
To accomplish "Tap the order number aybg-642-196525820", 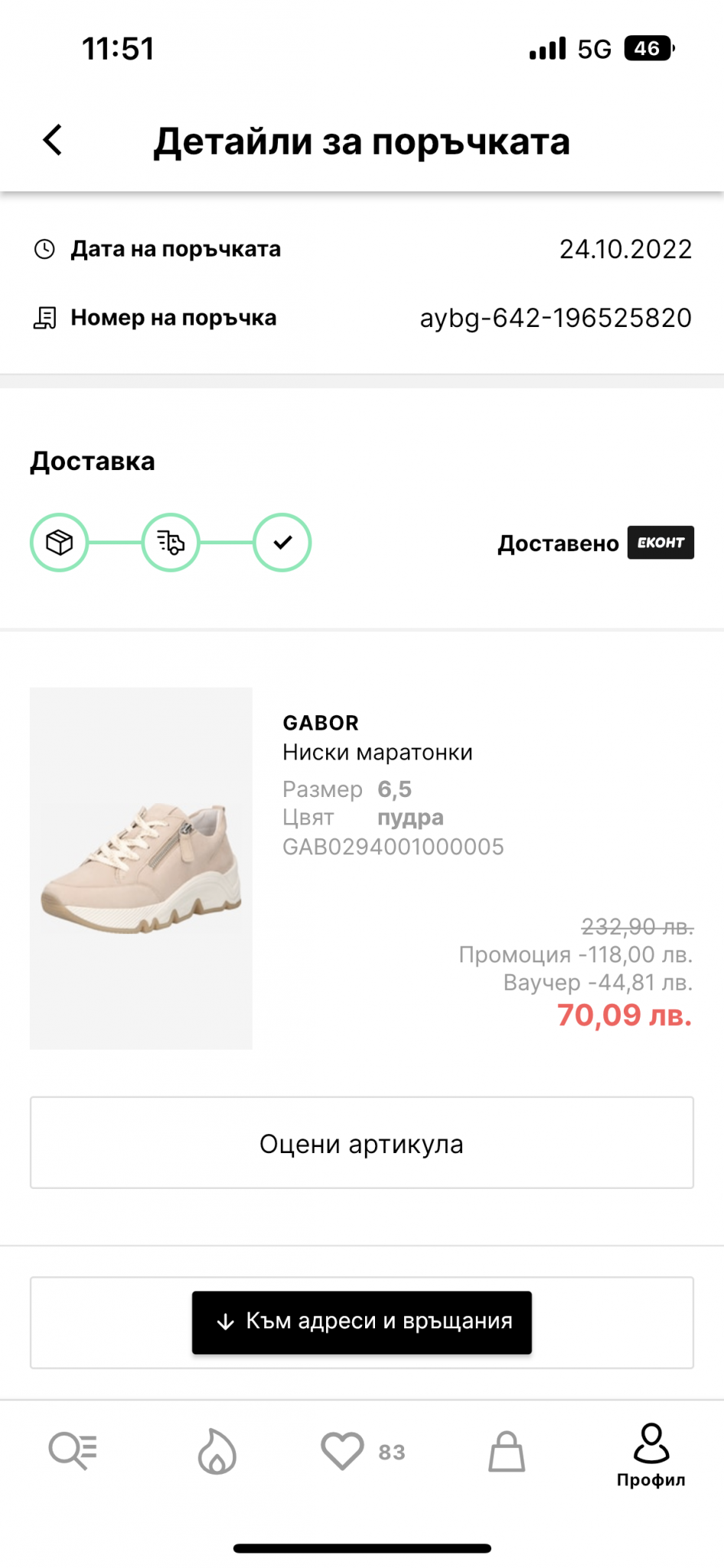I will click(555, 318).
